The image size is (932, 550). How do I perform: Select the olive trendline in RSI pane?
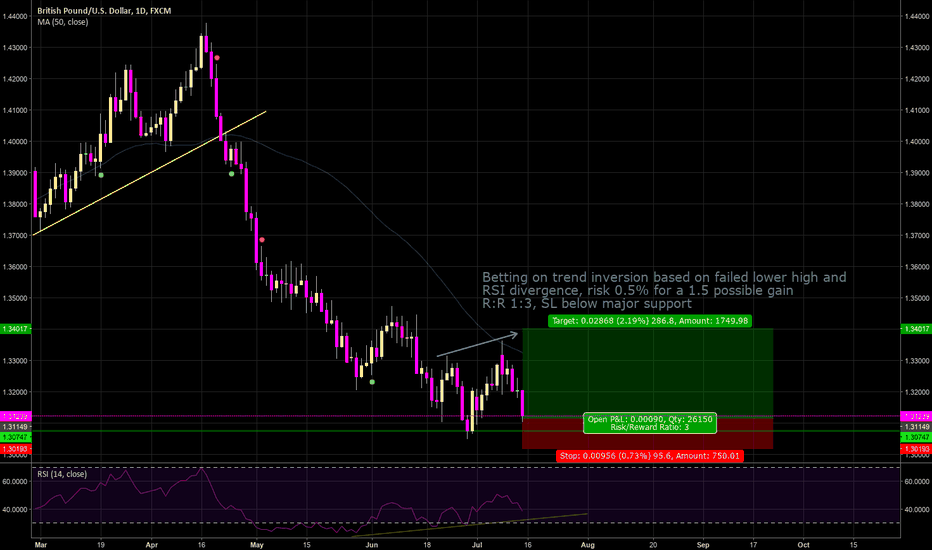(x=470, y=525)
